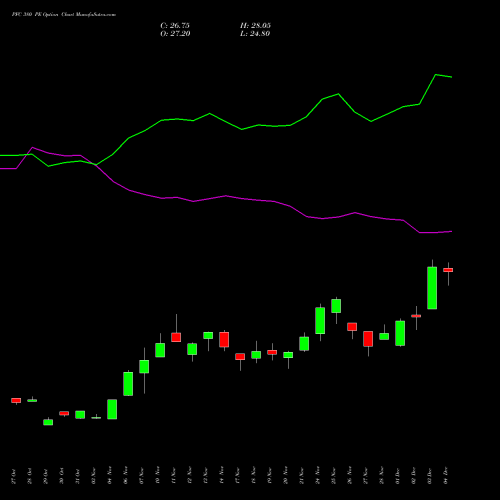
Task: Click the high price value H: 28.05
Action: (x=255, y=26)
